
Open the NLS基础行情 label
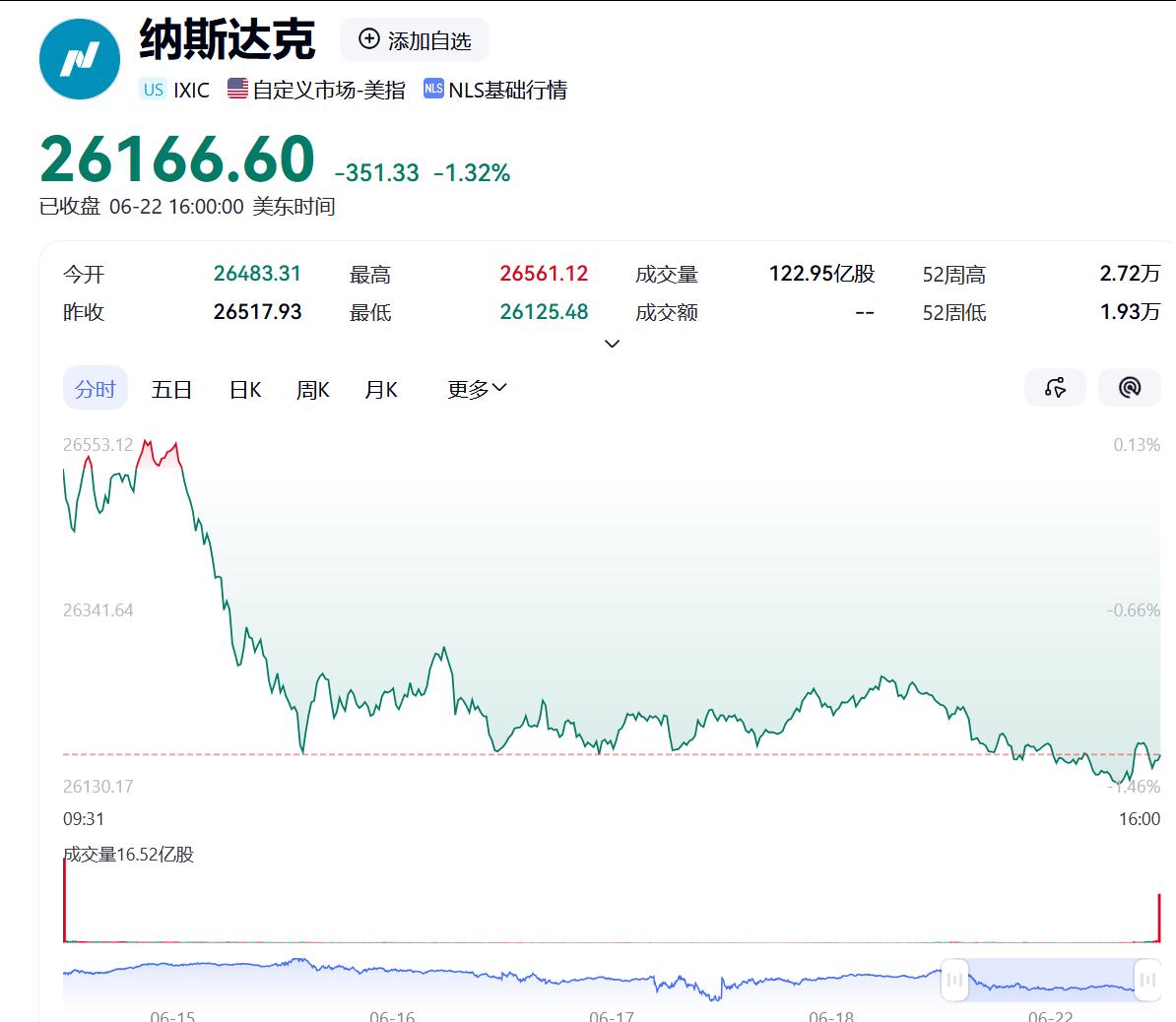click(508, 90)
